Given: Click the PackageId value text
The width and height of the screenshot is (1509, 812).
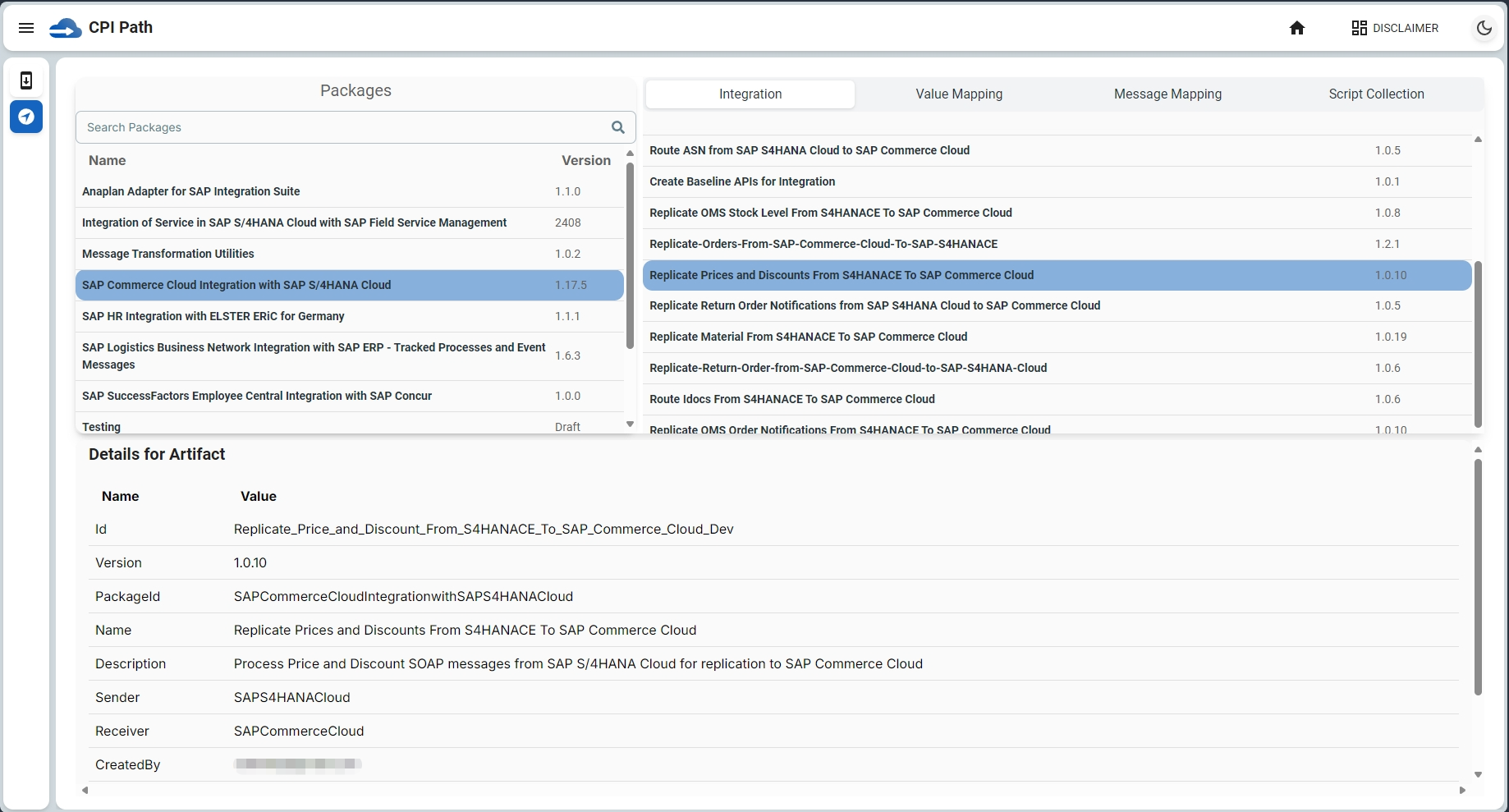Looking at the screenshot, I should (403, 597).
